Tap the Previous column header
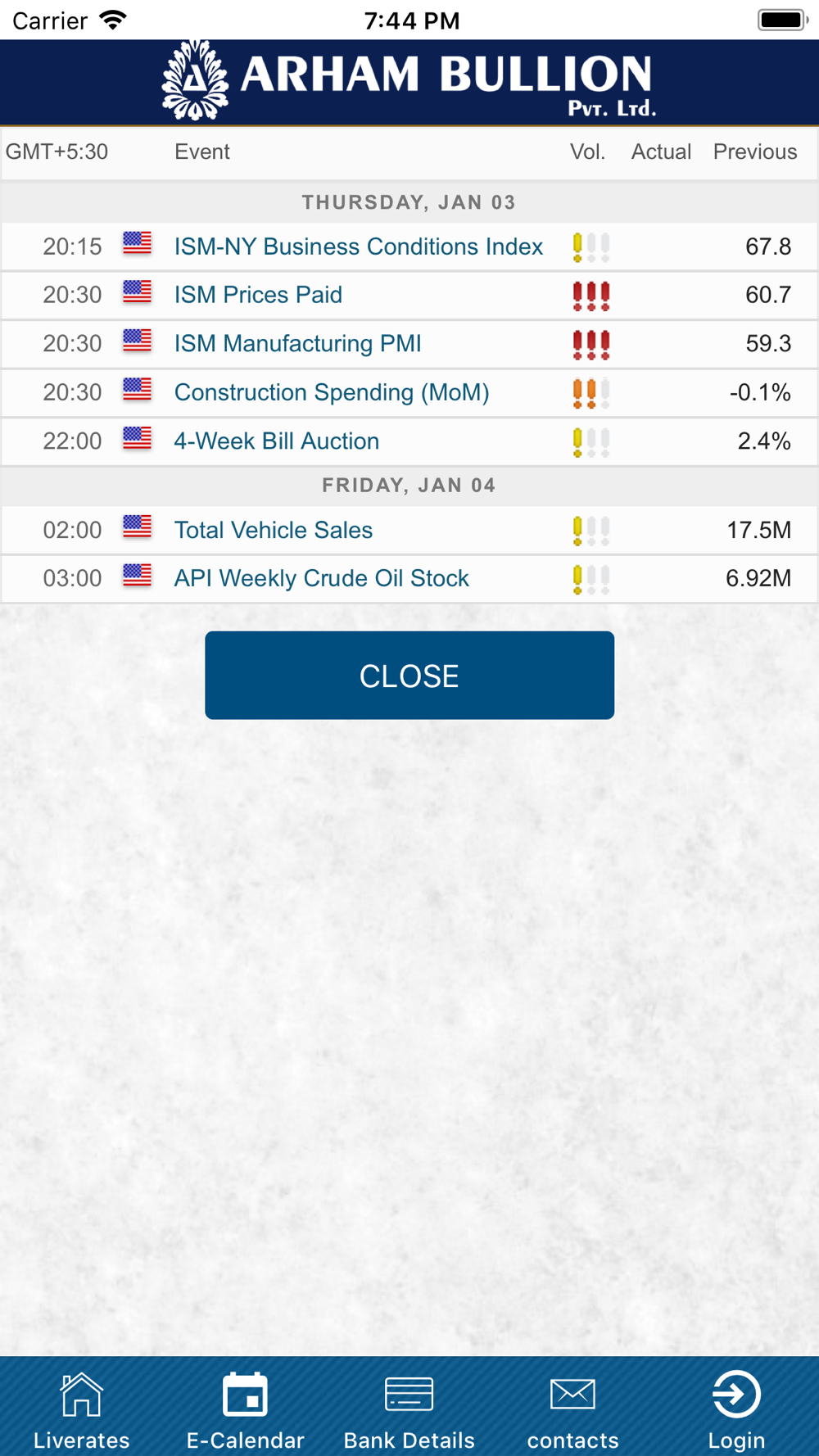819x1456 pixels. point(754,151)
